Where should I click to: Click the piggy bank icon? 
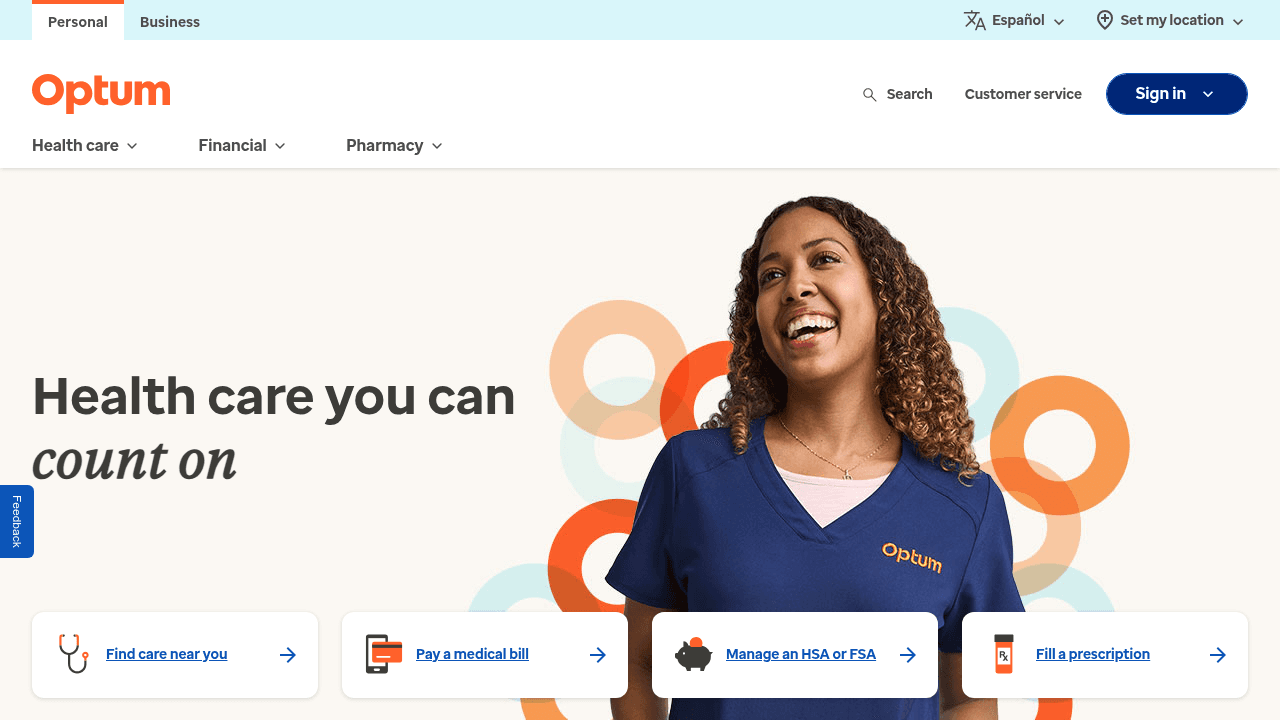tap(693, 654)
